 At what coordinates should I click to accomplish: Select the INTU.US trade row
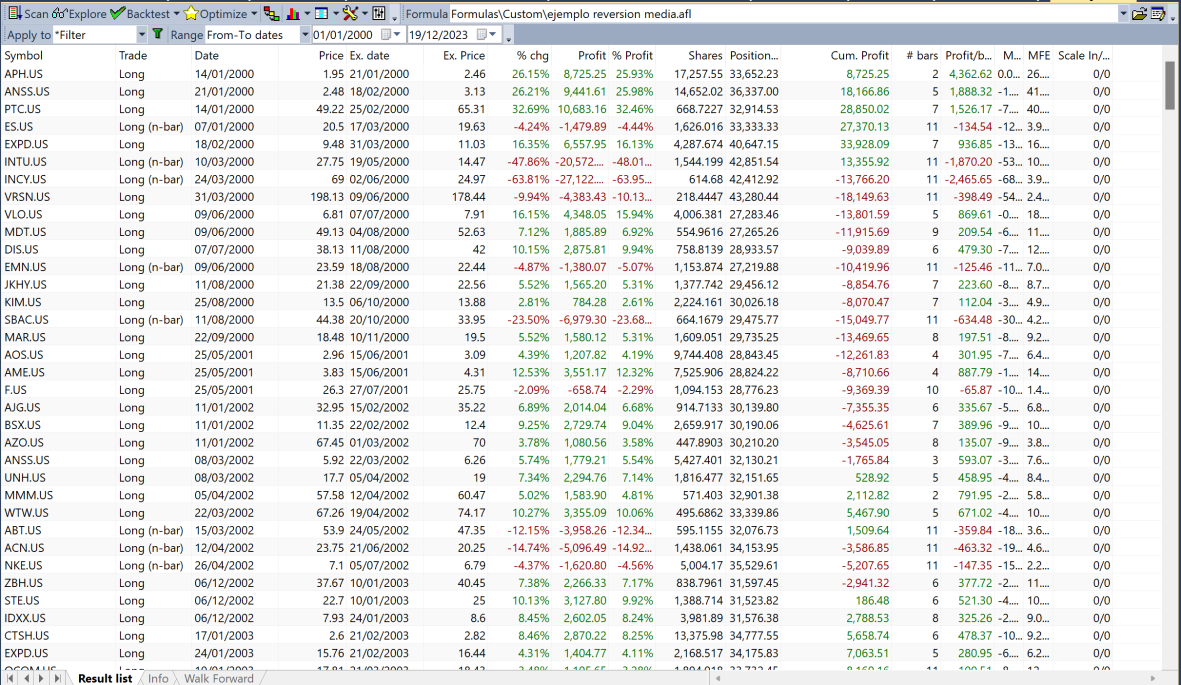pos(557,161)
